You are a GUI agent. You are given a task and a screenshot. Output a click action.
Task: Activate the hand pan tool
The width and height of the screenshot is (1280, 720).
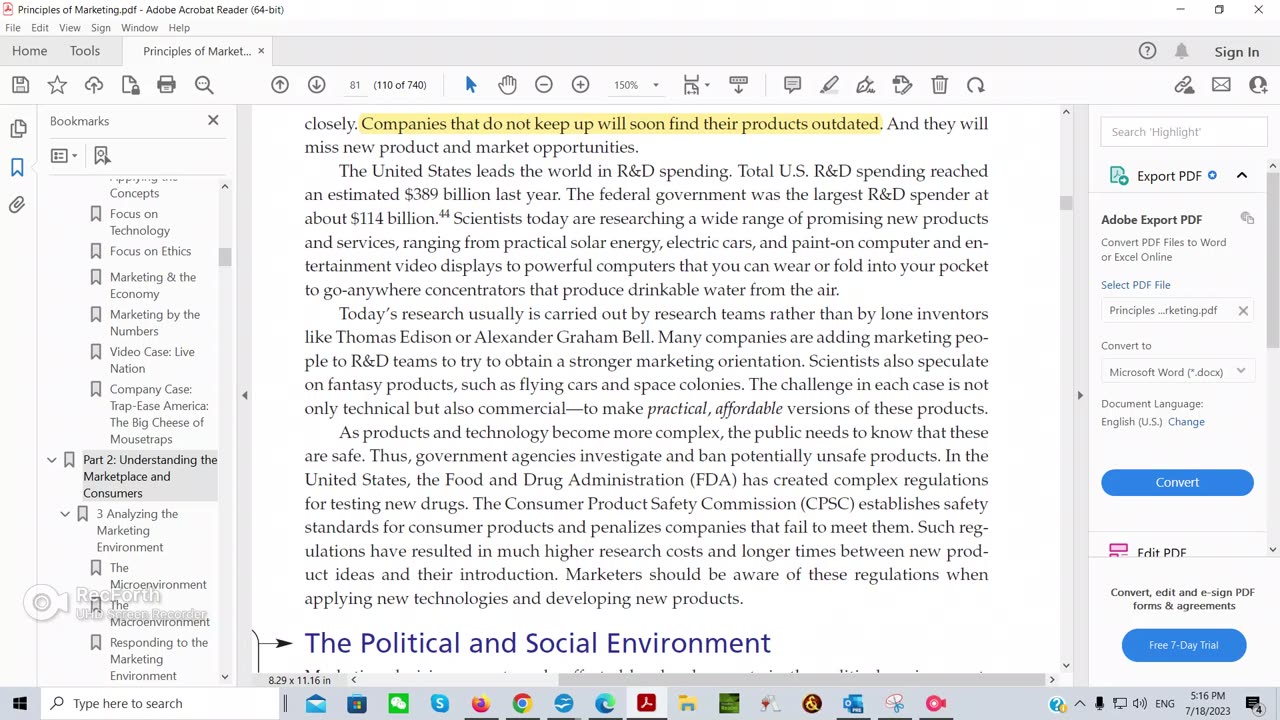[507, 85]
